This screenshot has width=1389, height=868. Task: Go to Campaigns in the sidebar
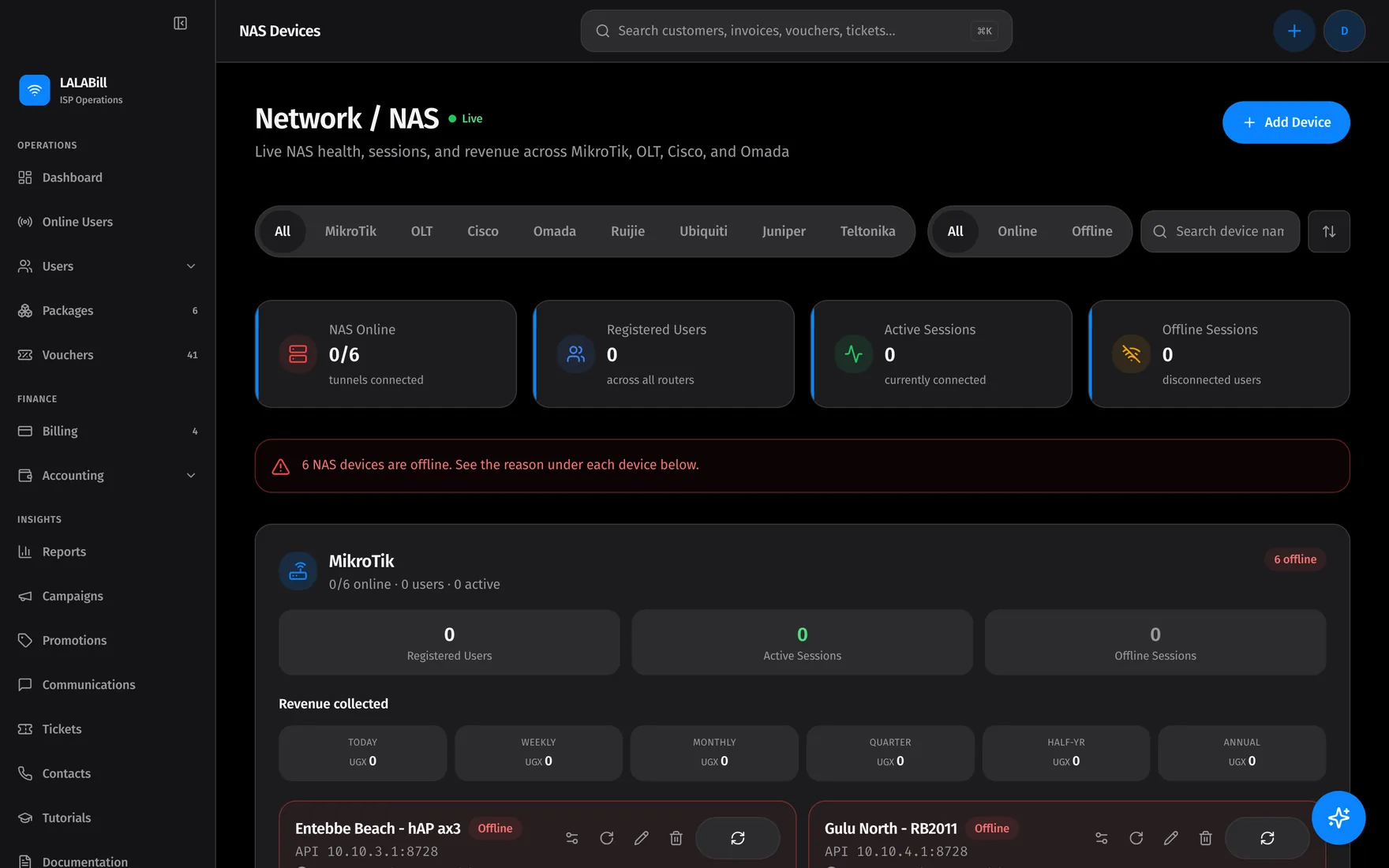tap(107, 596)
